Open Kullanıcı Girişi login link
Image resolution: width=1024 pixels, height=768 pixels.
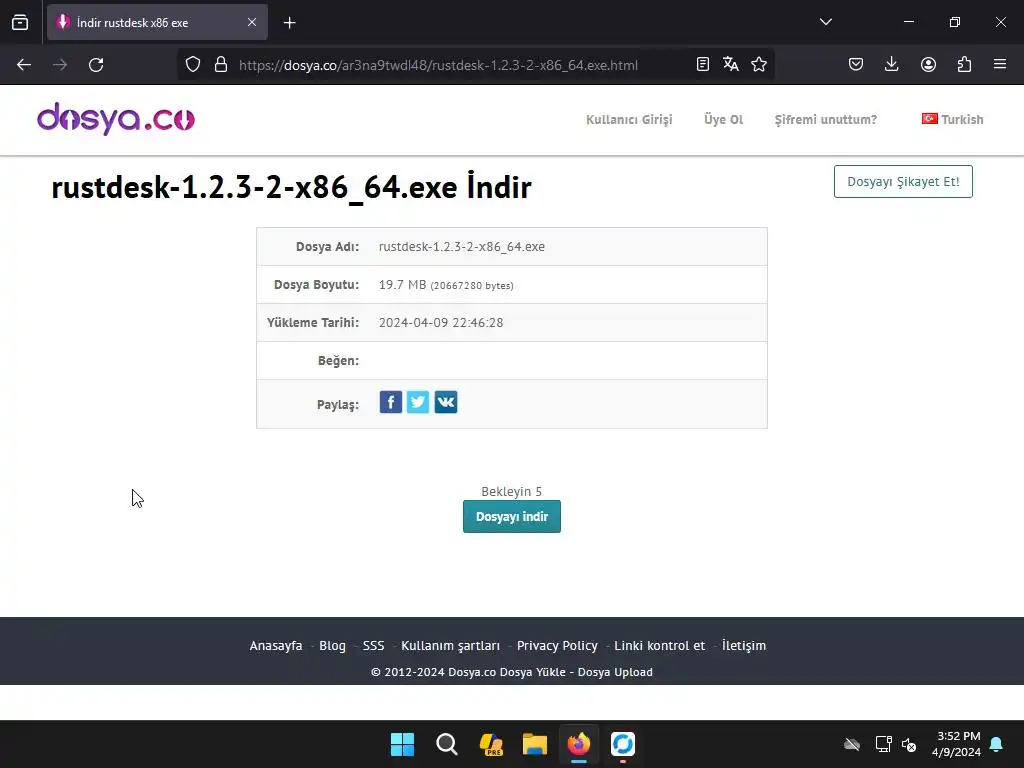point(629,120)
